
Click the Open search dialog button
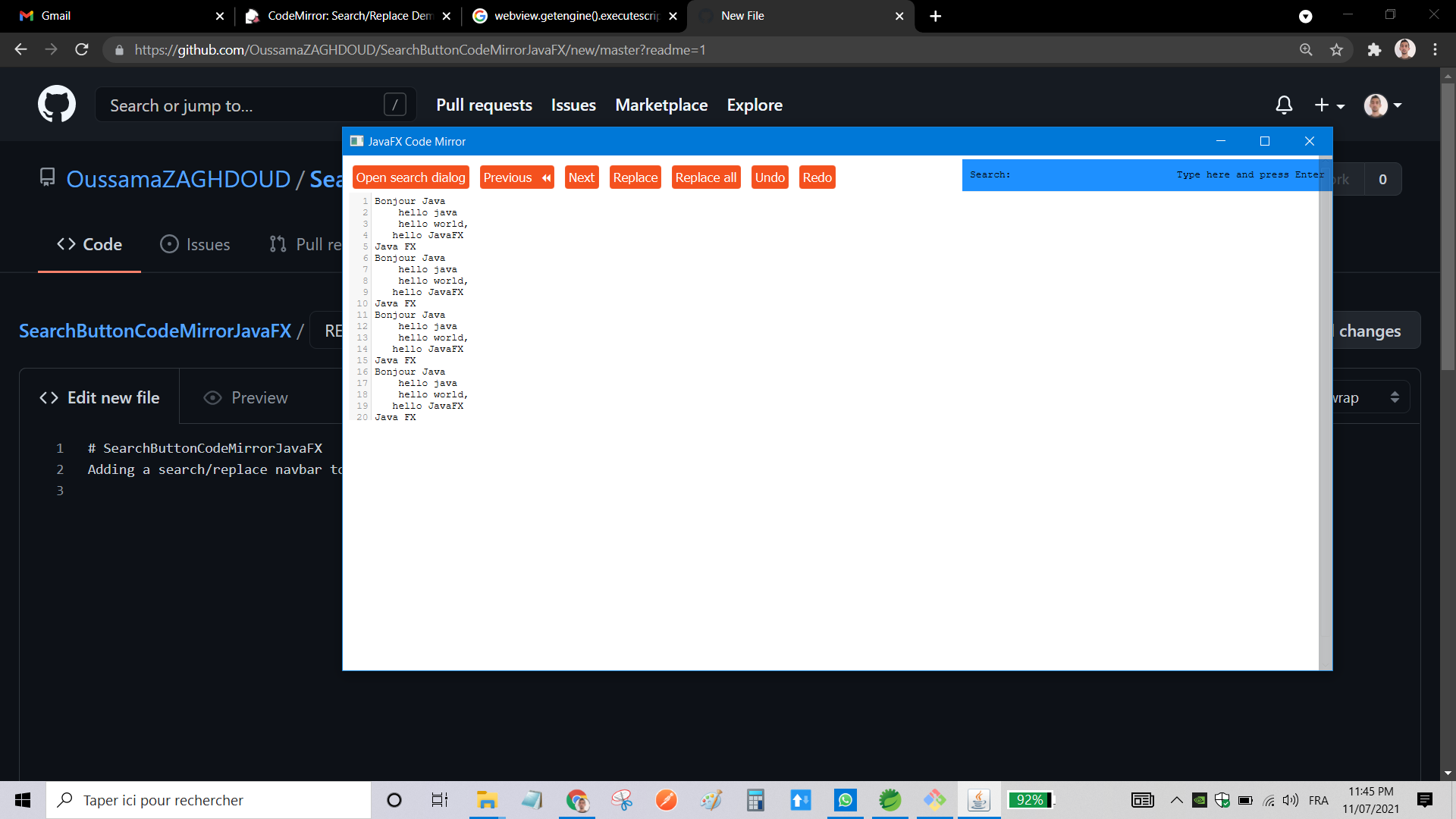tap(410, 177)
